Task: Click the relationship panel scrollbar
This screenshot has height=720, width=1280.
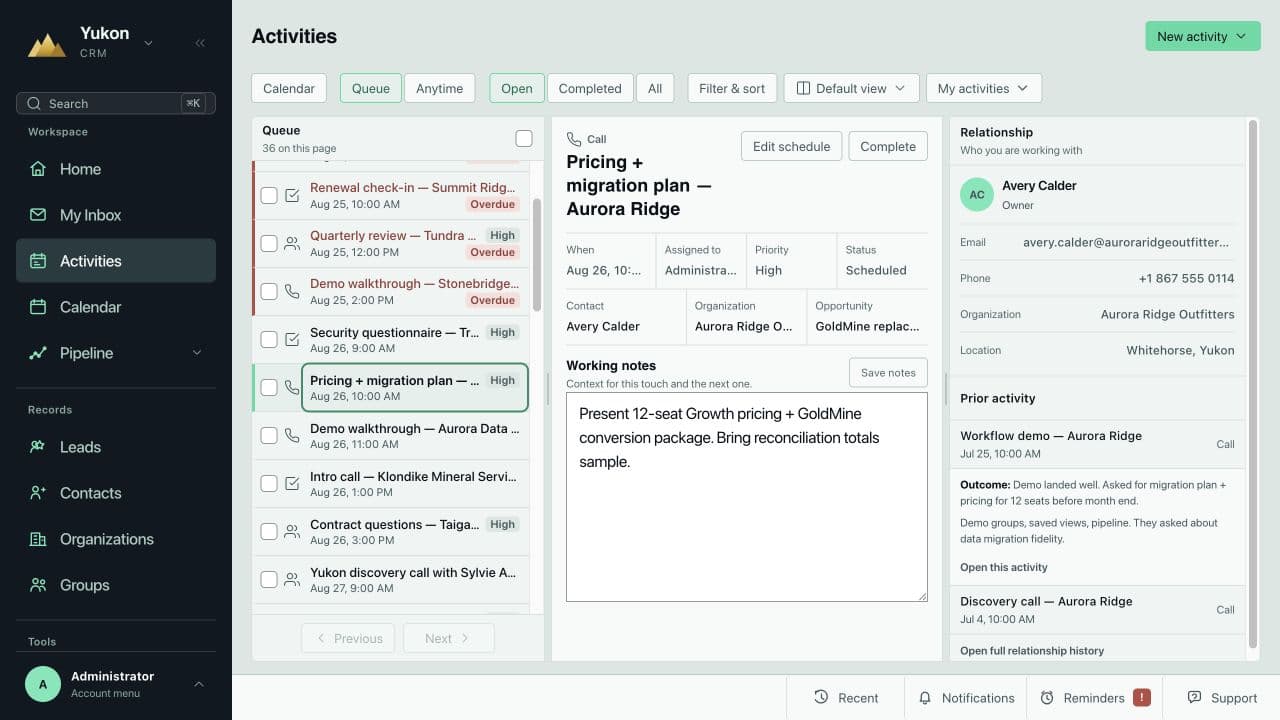Action: coord(1253,385)
